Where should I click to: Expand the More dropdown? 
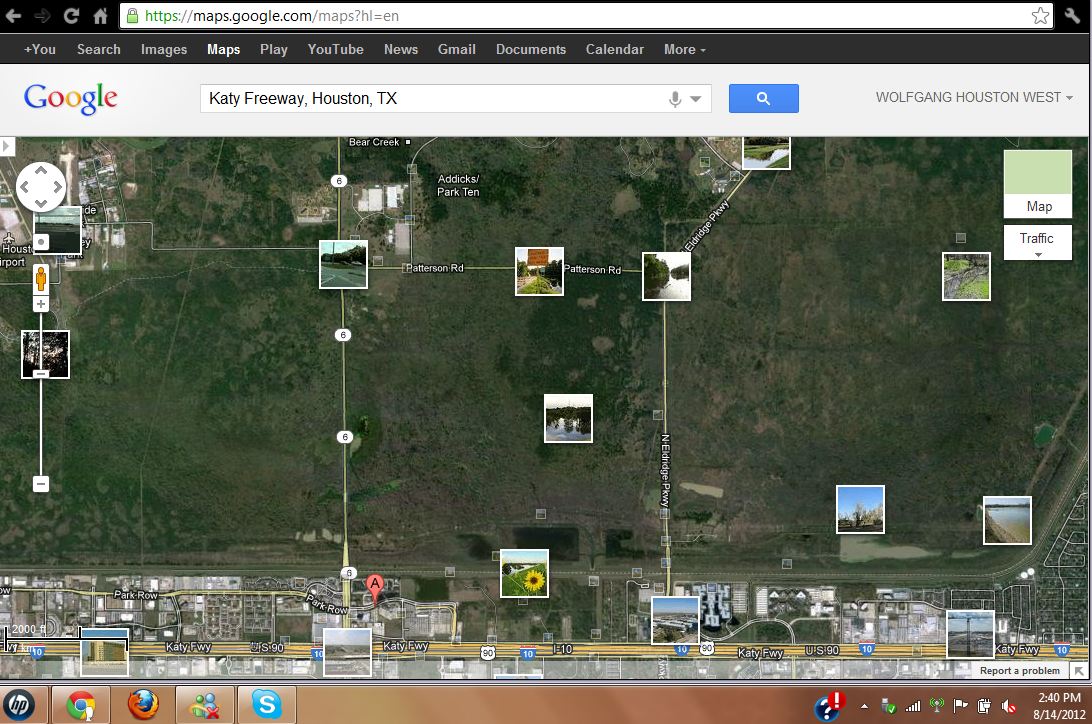[x=685, y=49]
